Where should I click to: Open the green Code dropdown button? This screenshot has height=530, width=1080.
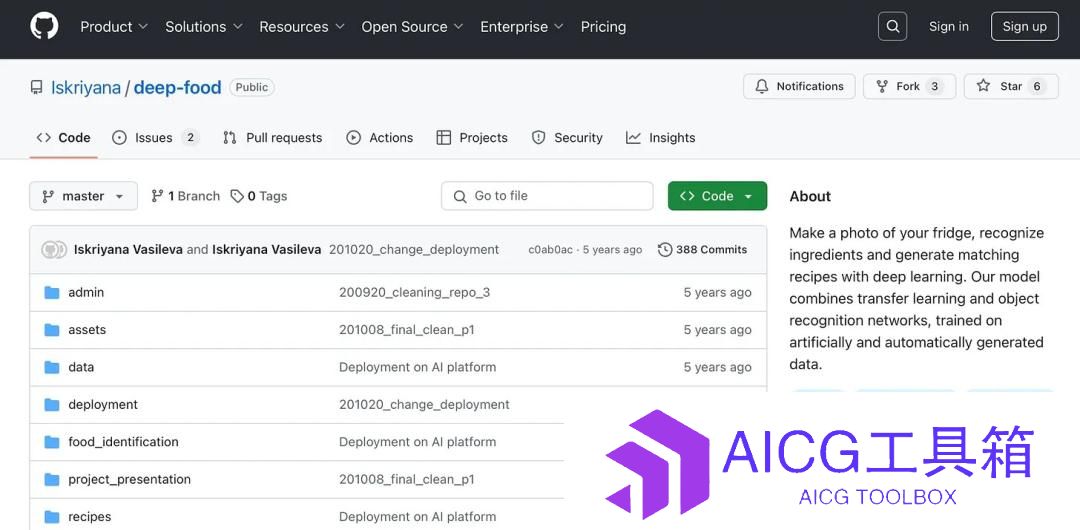(x=717, y=196)
